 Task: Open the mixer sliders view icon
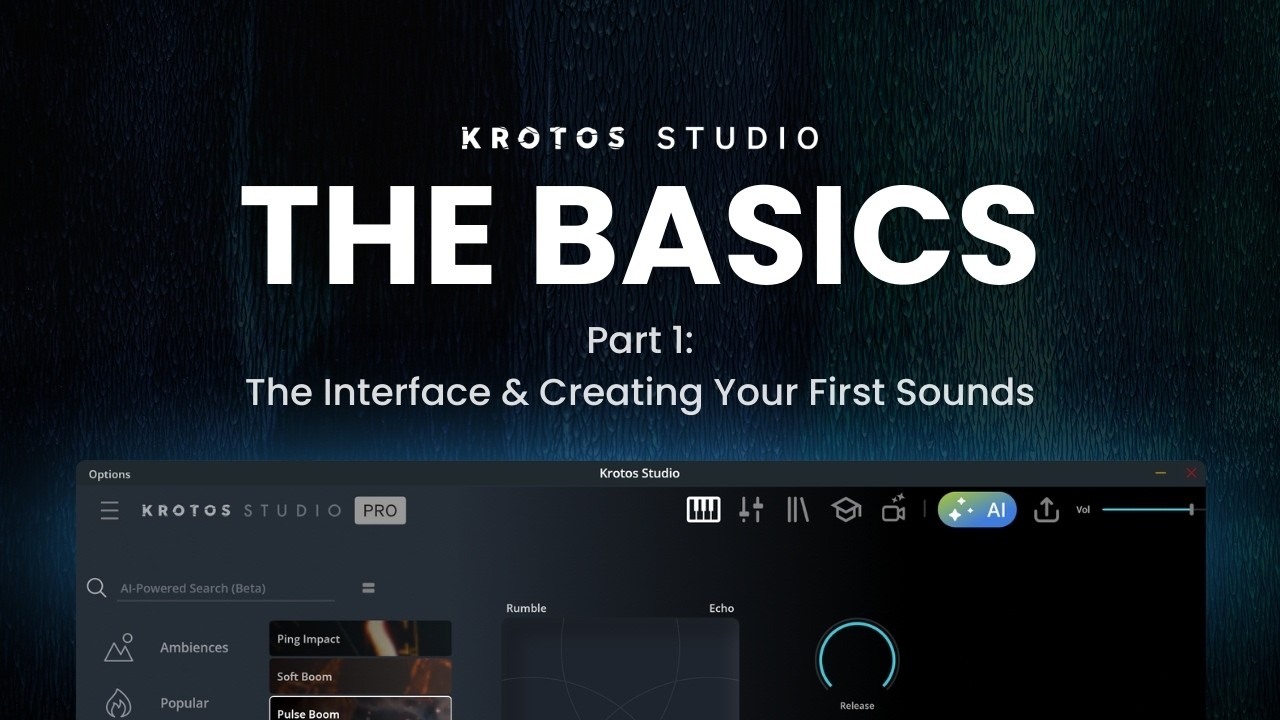(751, 510)
